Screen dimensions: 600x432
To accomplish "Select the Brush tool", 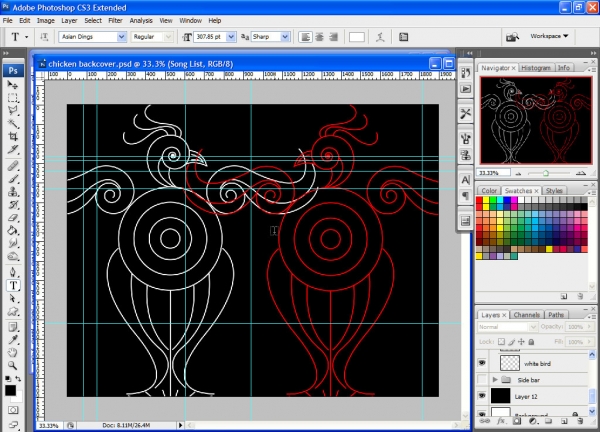I will [13, 179].
